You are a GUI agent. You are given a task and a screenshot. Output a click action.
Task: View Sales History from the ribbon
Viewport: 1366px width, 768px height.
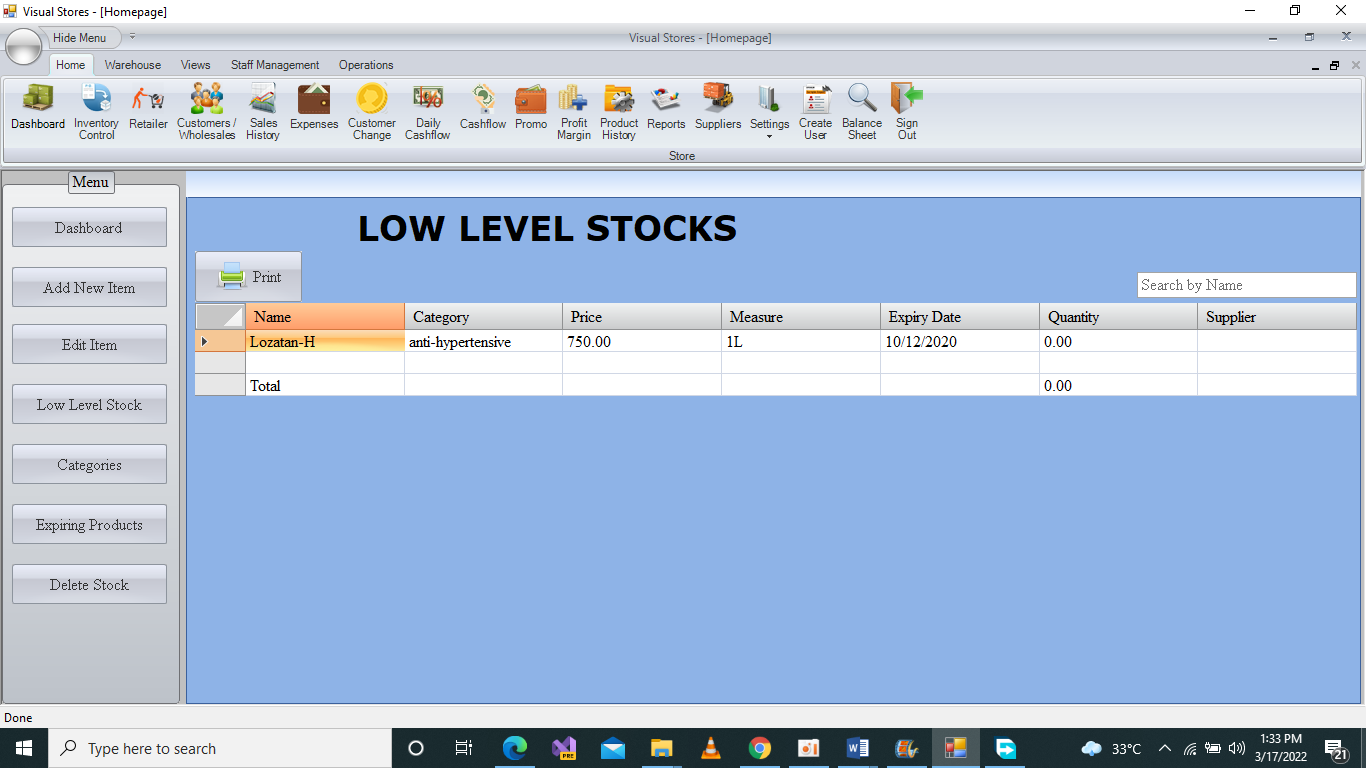tap(263, 110)
